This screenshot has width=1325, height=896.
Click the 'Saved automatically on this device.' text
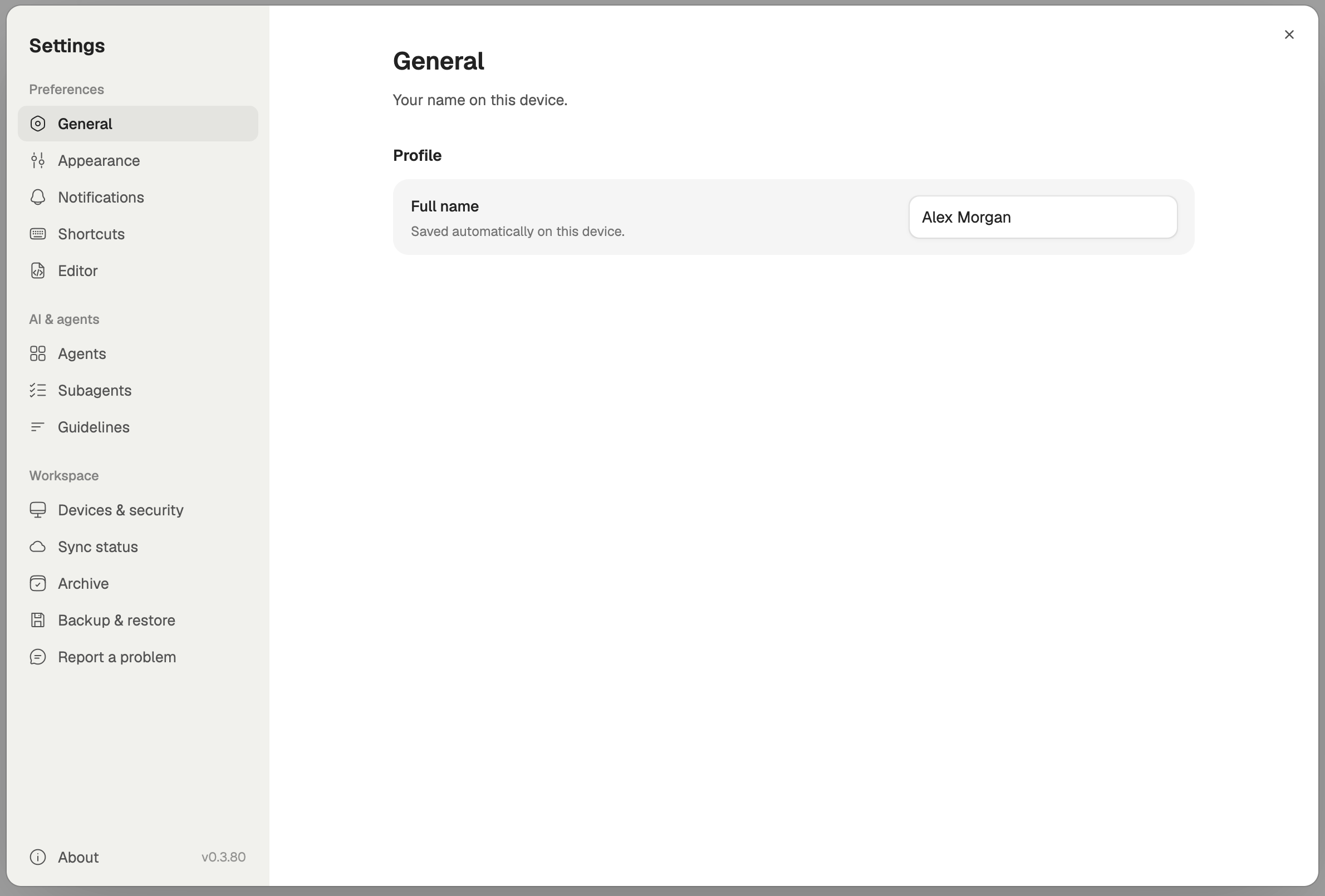click(518, 232)
